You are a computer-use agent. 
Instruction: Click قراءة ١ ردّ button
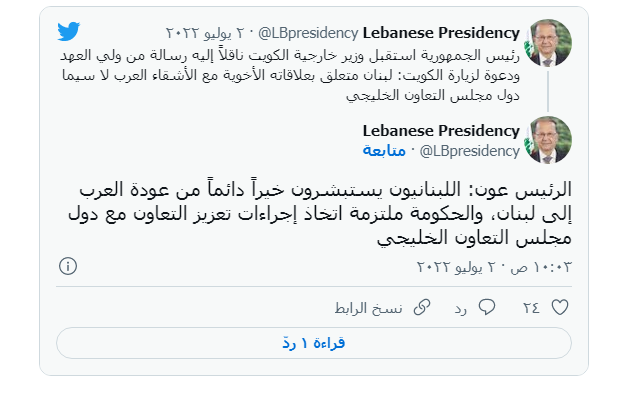(314, 343)
